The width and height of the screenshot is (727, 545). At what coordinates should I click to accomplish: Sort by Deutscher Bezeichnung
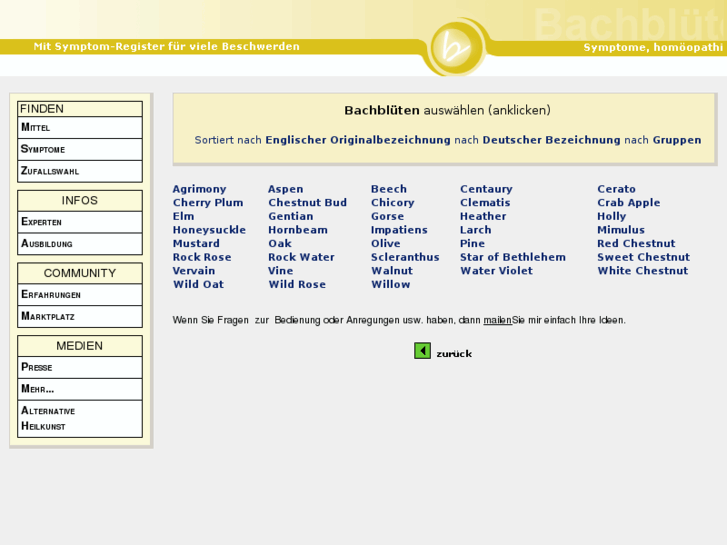551,140
